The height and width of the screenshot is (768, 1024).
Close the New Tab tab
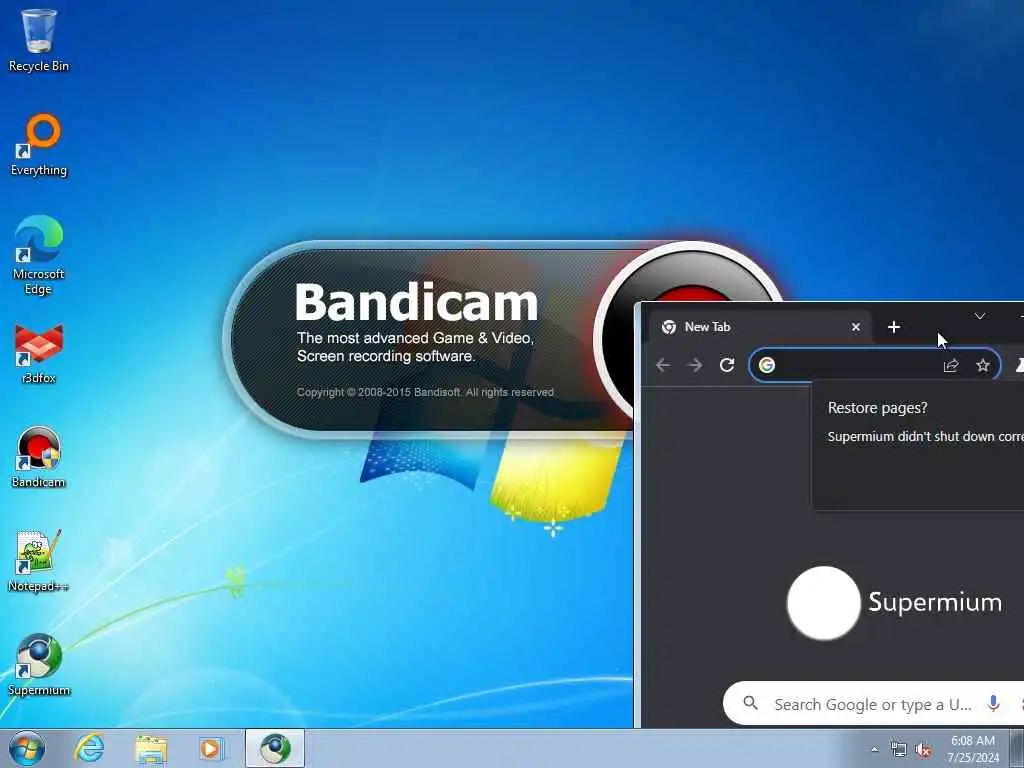[856, 327]
